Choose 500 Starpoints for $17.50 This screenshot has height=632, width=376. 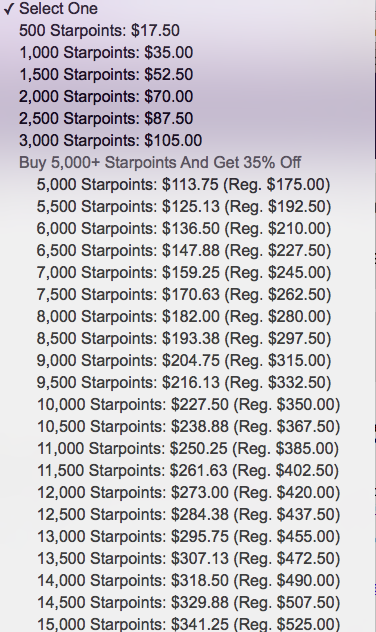point(187,31)
